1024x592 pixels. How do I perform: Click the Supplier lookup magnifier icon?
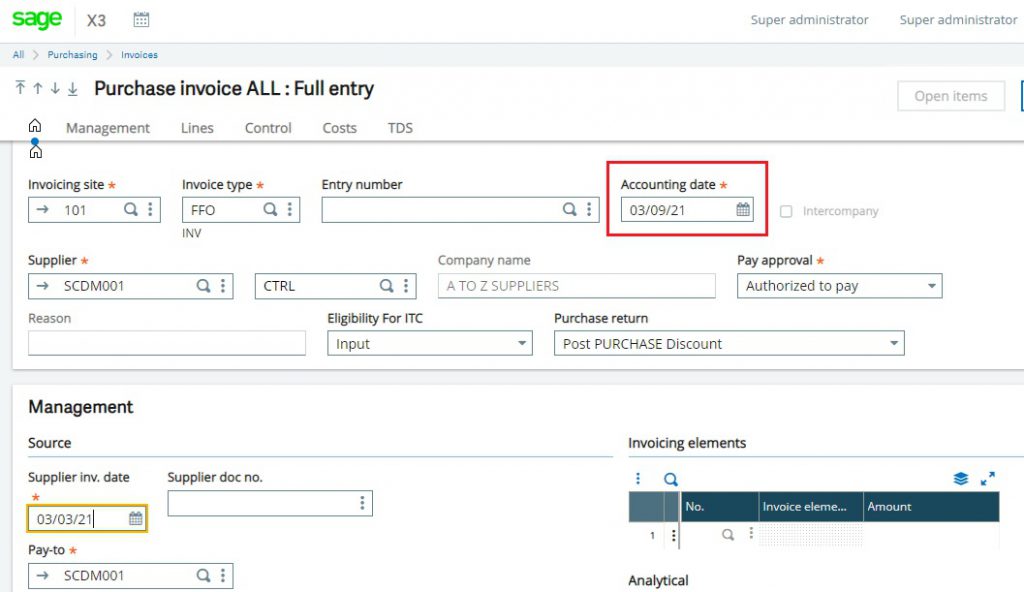pos(203,286)
